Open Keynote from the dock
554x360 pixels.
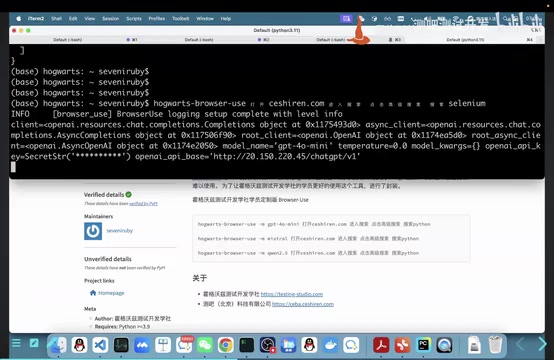tap(163, 344)
